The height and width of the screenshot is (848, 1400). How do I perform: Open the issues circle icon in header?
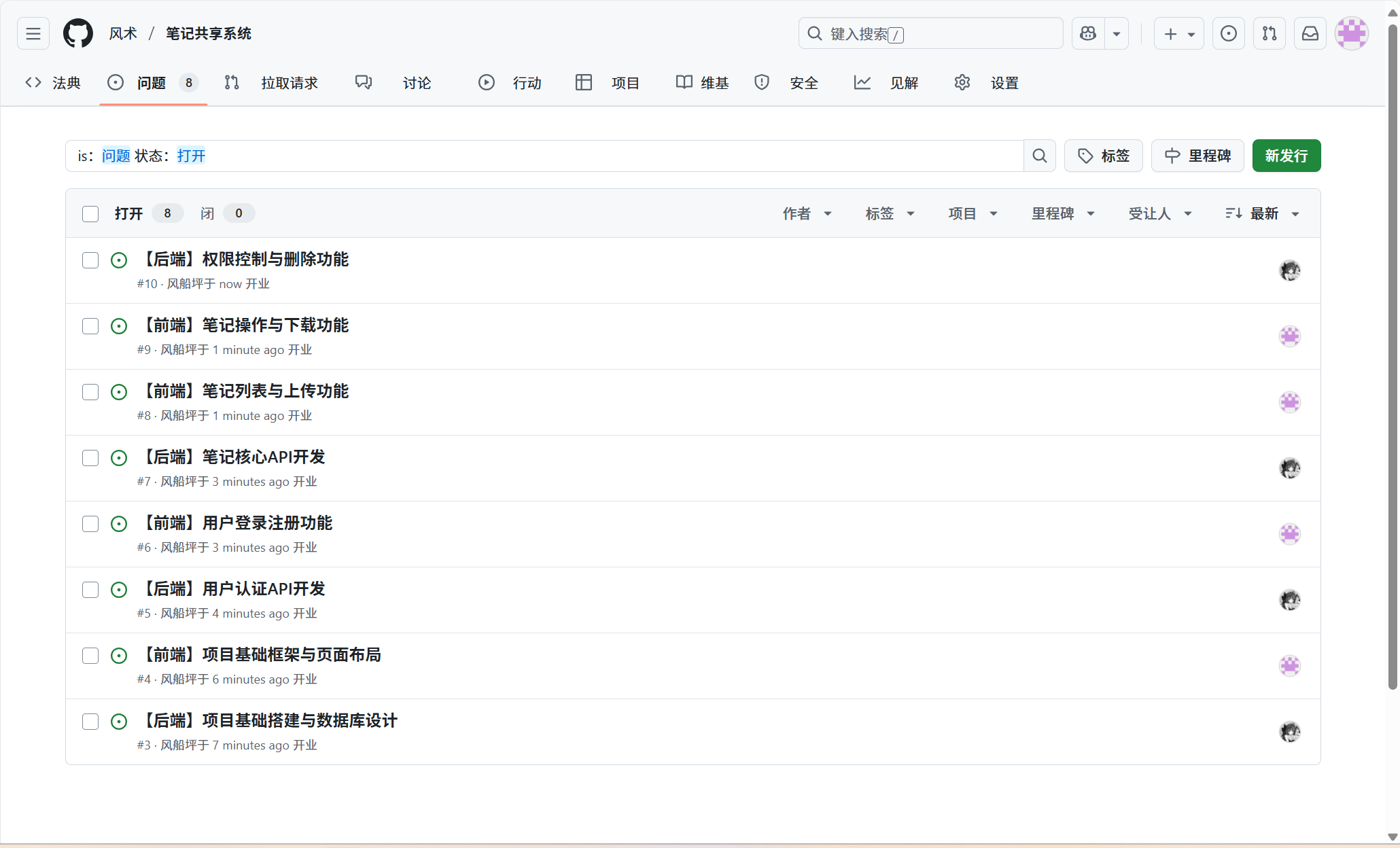pos(1228,33)
